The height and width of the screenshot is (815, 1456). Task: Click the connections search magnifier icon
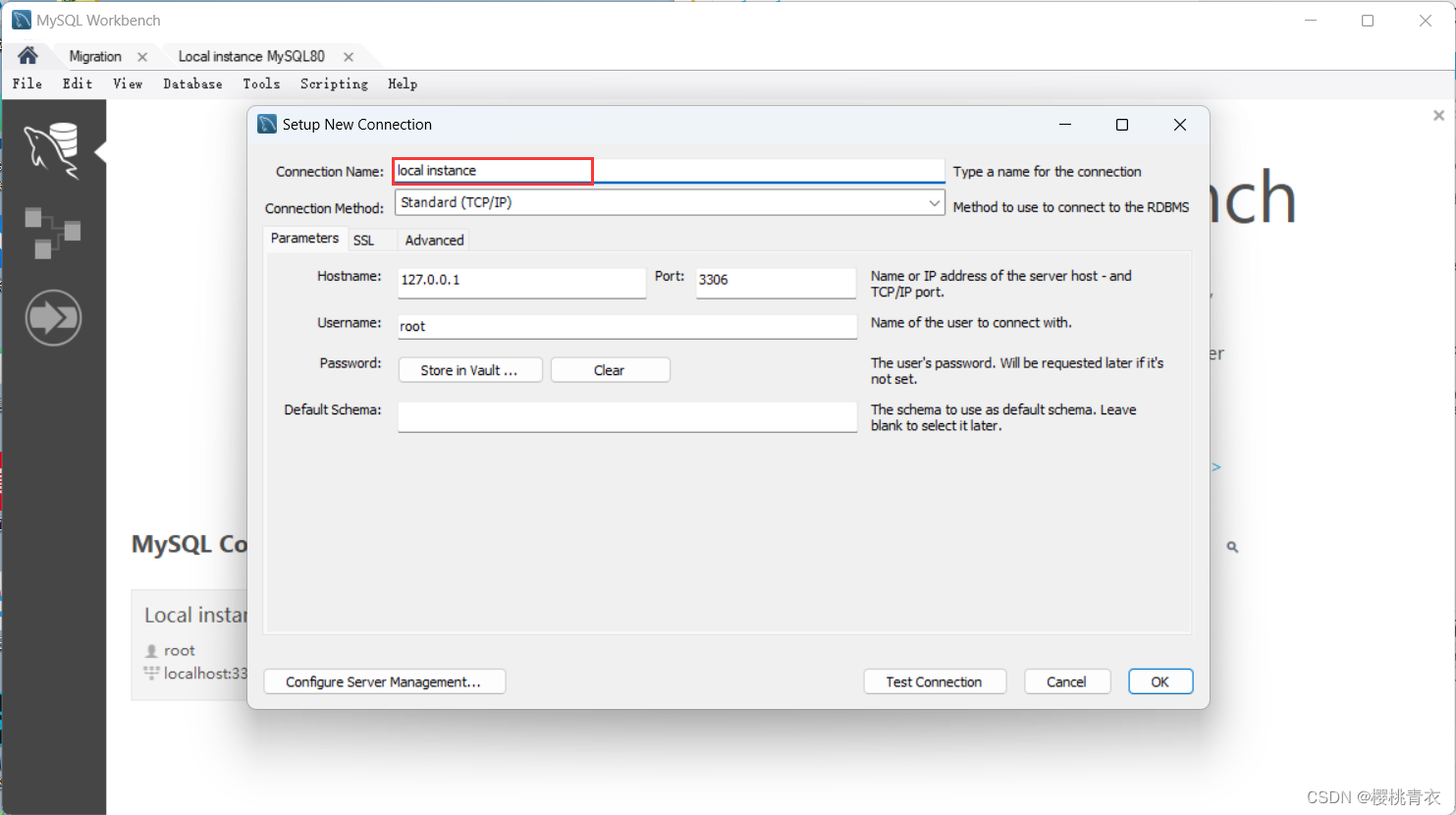(x=1232, y=547)
